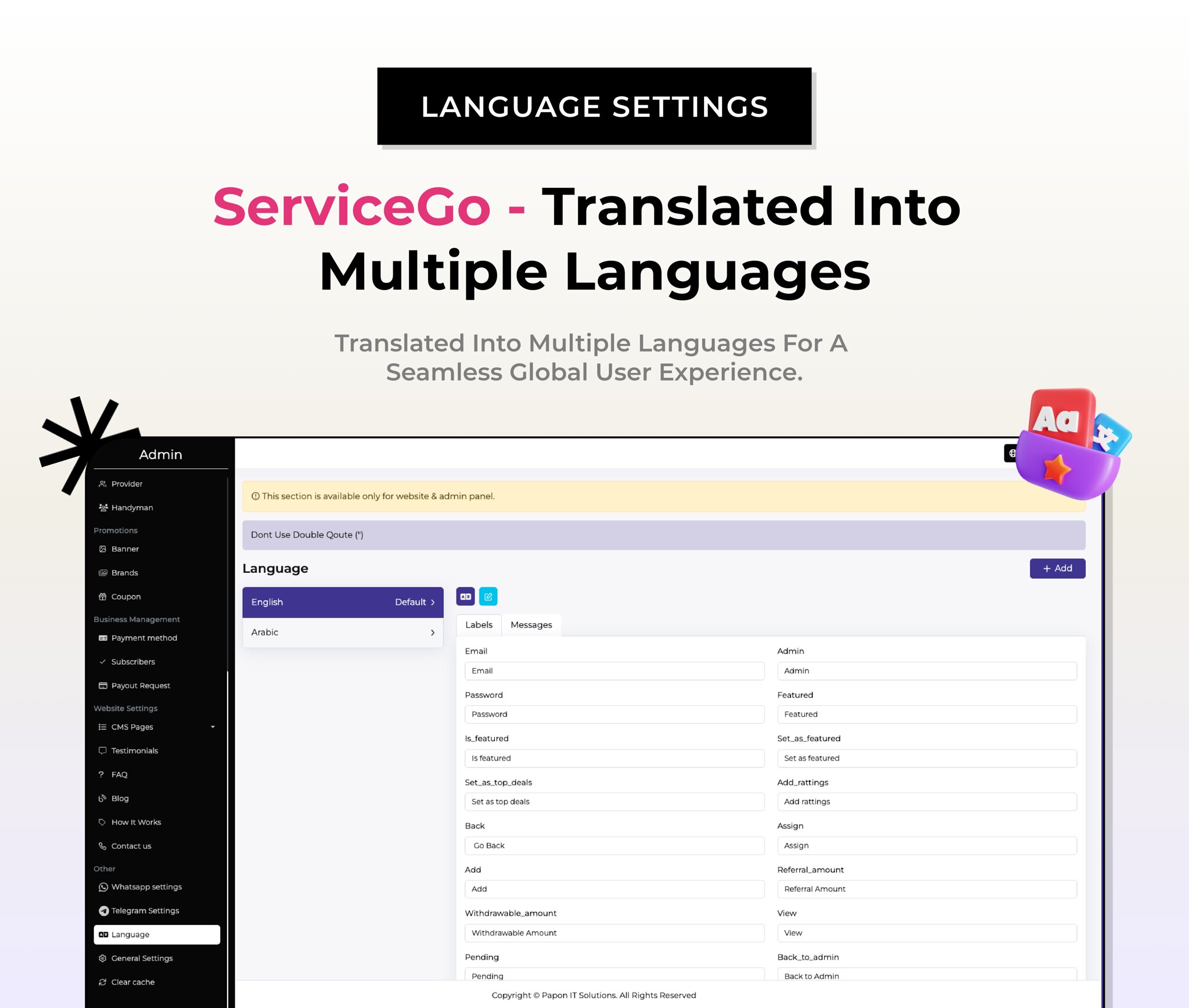
Task: Click the Testimonials chat icon
Action: click(x=103, y=751)
